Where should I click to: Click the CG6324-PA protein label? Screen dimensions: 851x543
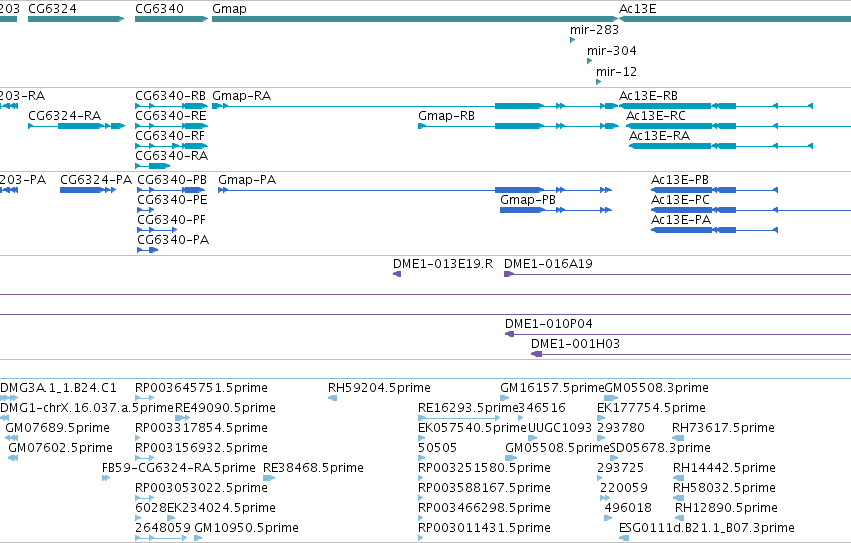pyautogui.click(x=96, y=180)
